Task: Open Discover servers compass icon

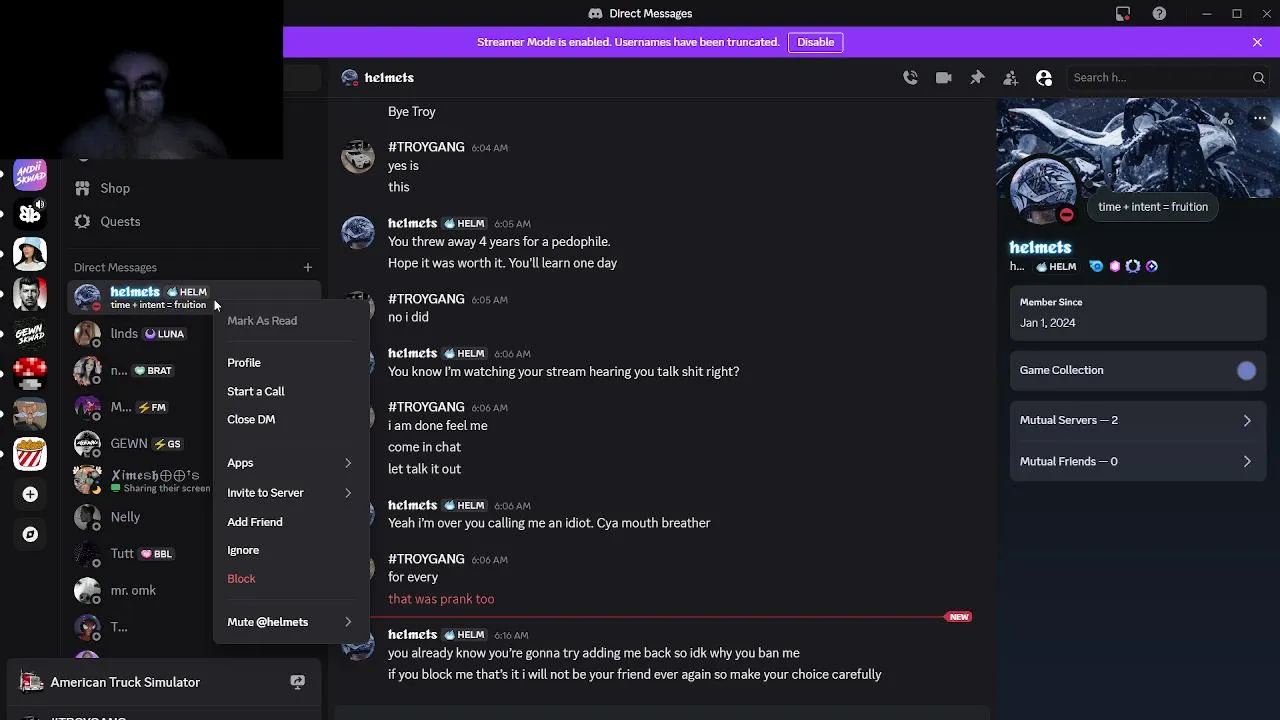Action: tap(30, 534)
